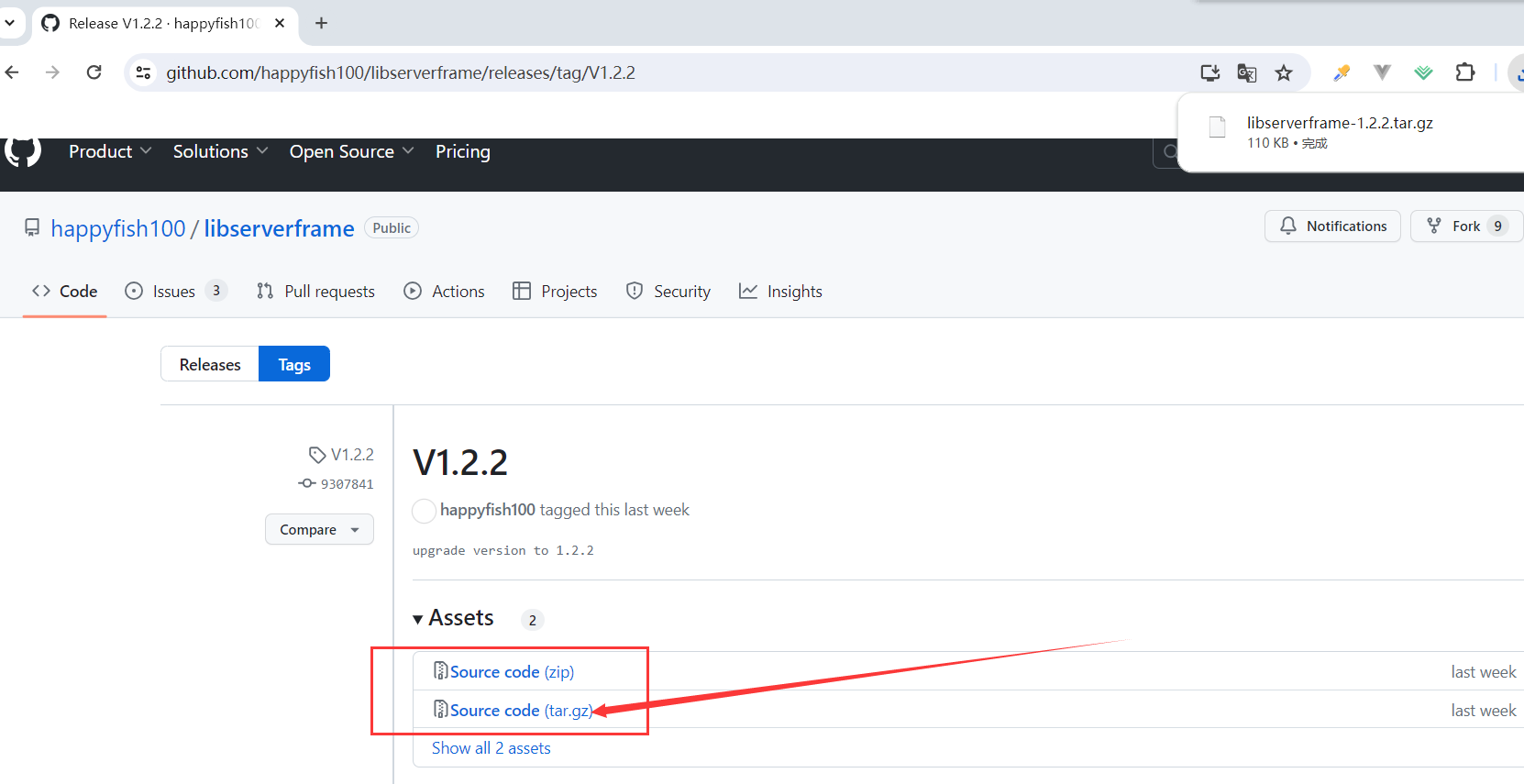Click the Fork count 9 badge
This screenshot has height=784, width=1524.
coord(1497,226)
